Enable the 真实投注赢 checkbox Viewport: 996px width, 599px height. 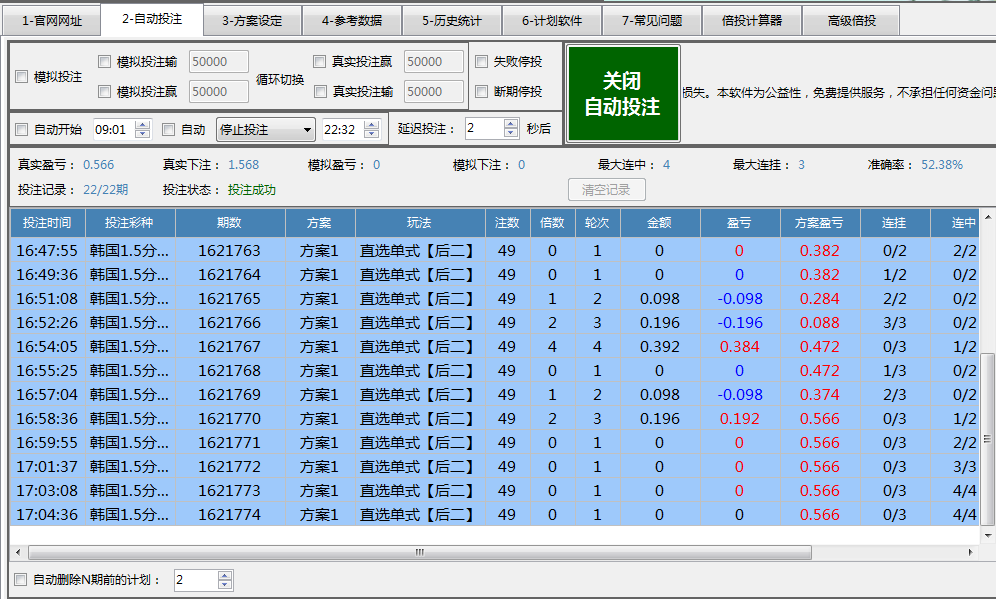pyautogui.click(x=320, y=61)
